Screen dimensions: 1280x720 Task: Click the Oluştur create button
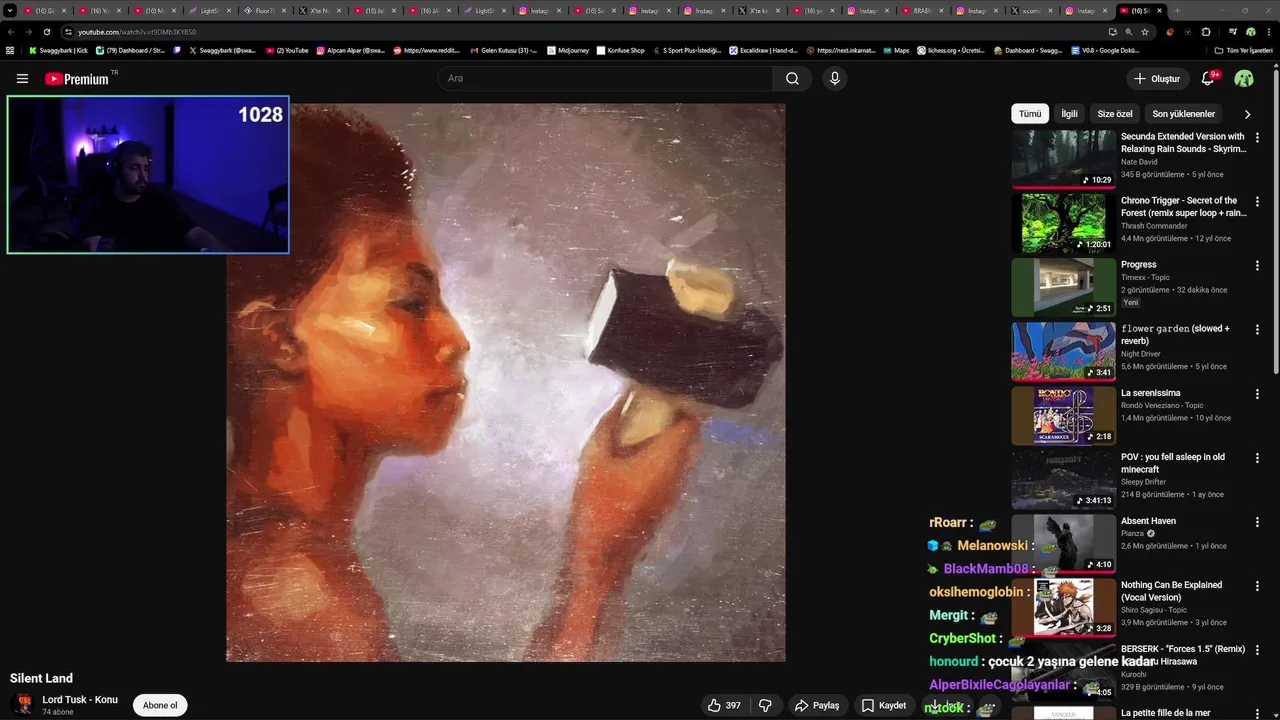pyautogui.click(x=1157, y=78)
